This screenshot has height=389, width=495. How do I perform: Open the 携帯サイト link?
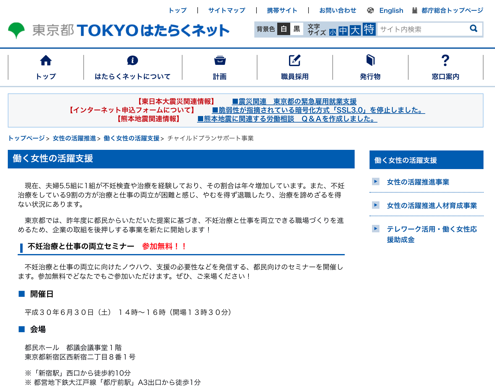point(282,10)
